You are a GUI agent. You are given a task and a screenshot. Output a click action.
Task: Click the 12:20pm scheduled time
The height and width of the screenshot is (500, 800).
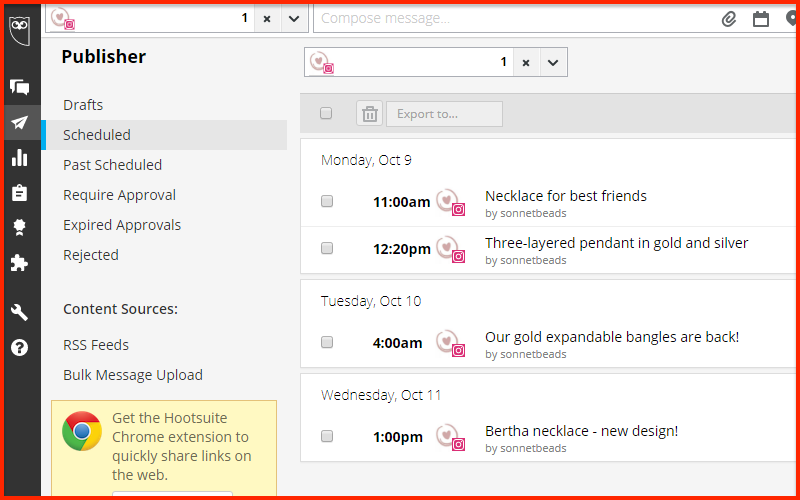[402, 249]
